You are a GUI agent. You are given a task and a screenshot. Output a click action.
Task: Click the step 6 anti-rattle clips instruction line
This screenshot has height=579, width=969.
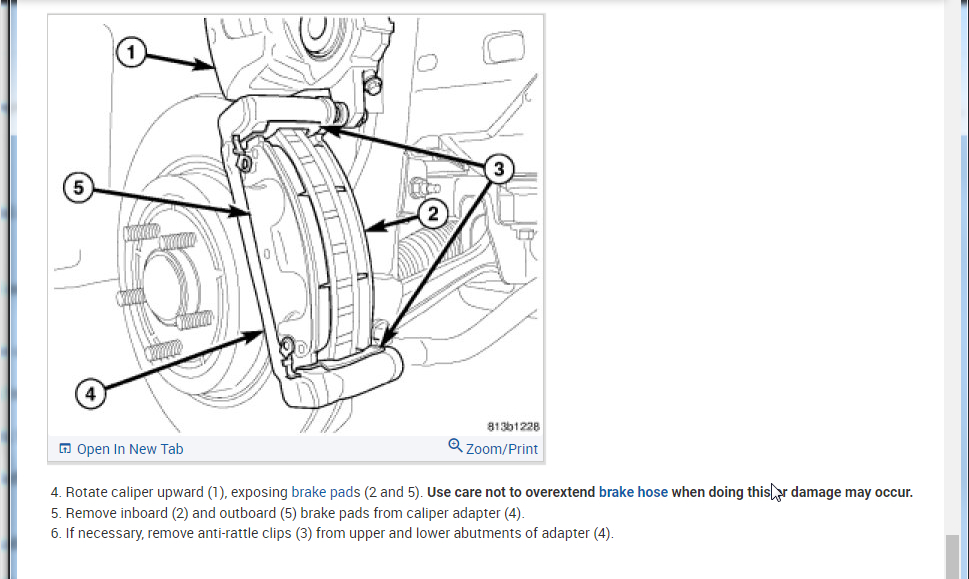[332, 533]
